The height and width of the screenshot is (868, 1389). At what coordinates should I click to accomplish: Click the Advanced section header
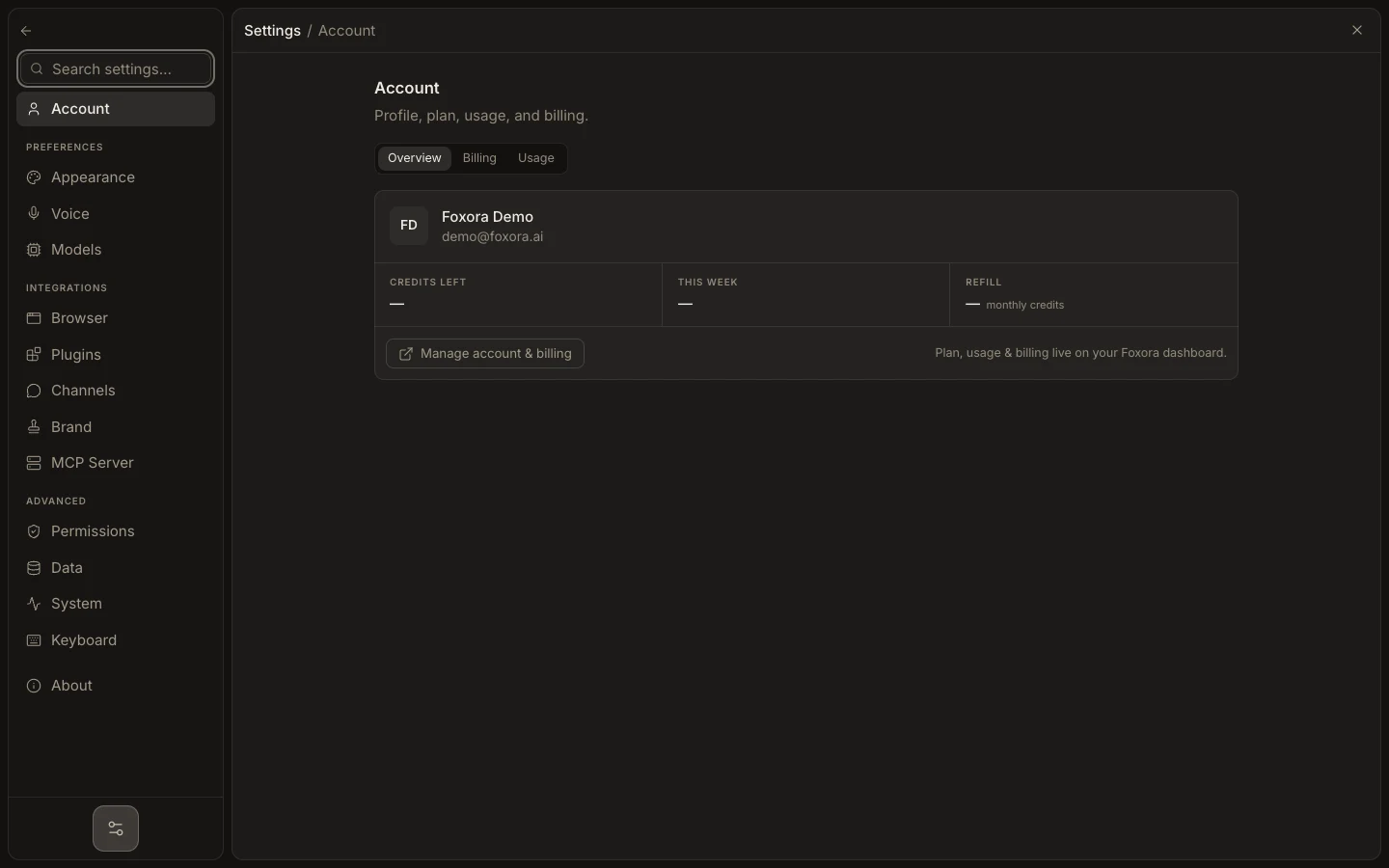(x=56, y=502)
